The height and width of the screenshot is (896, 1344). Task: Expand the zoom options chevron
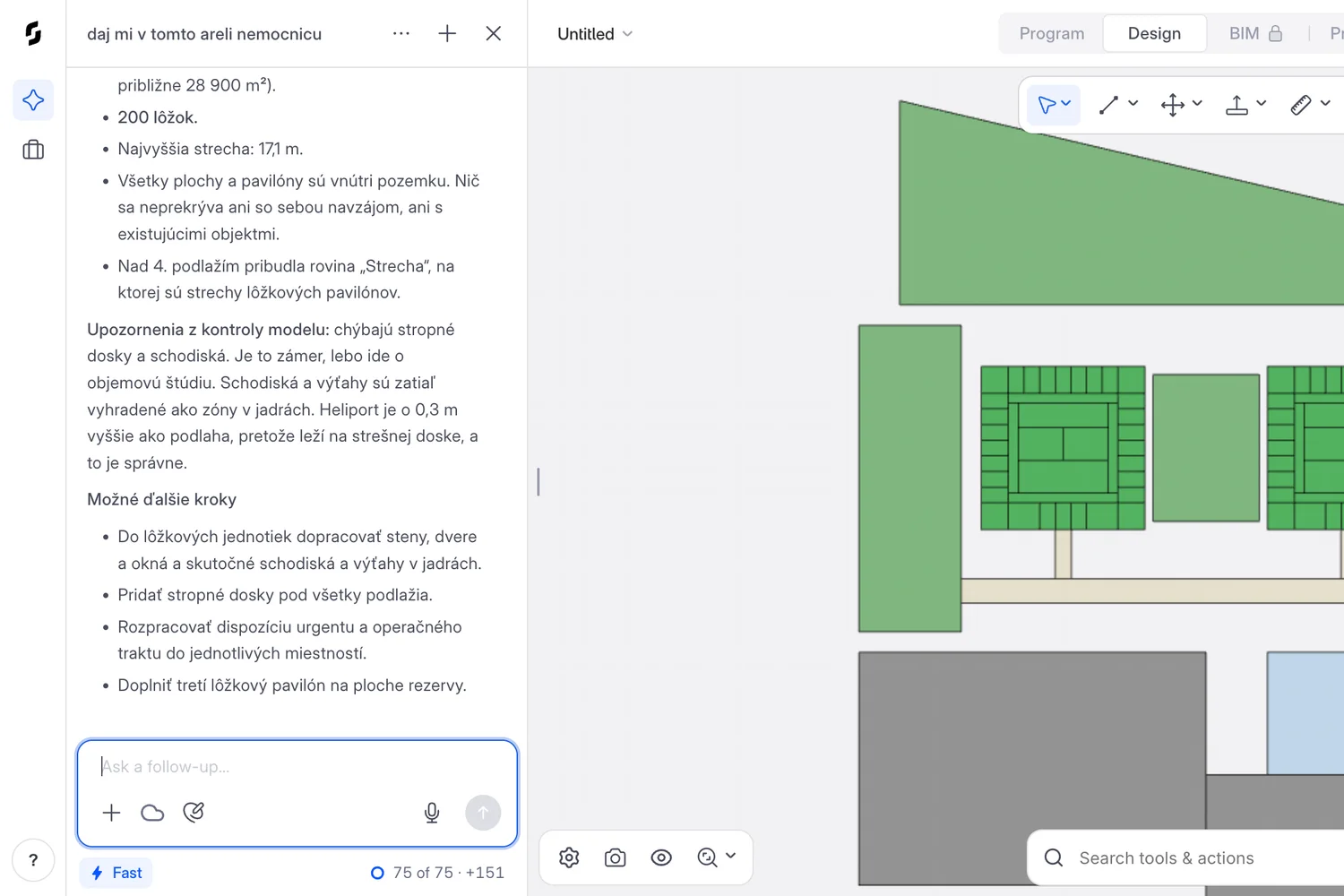tap(731, 856)
